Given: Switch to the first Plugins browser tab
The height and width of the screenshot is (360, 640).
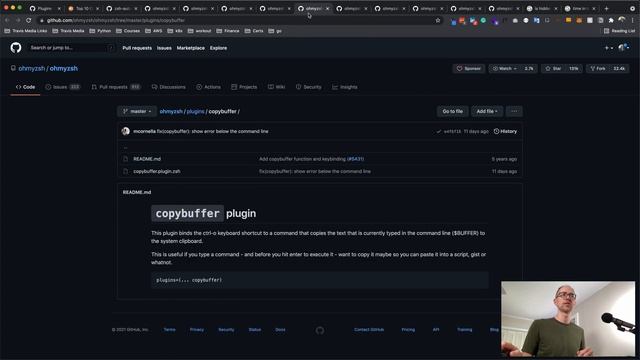Looking at the screenshot, I should 45,8.
